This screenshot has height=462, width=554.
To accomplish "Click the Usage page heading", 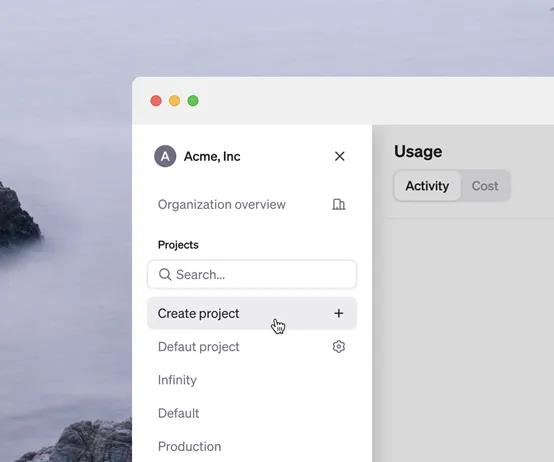I will point(418,152).
